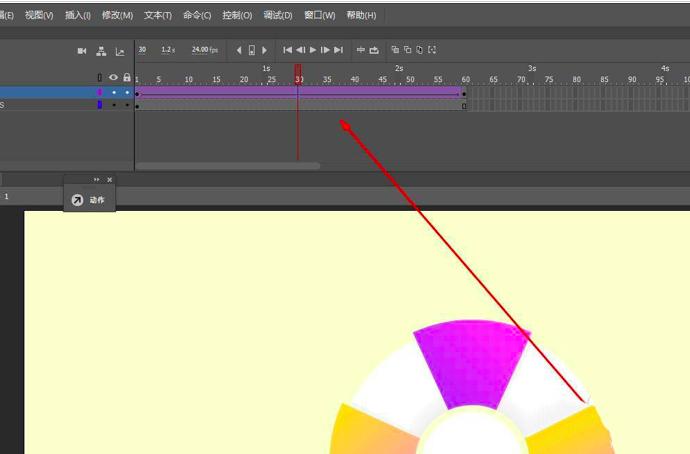Select the end frame of the second layer
This screenshot has height=454, width=690.
464,106
